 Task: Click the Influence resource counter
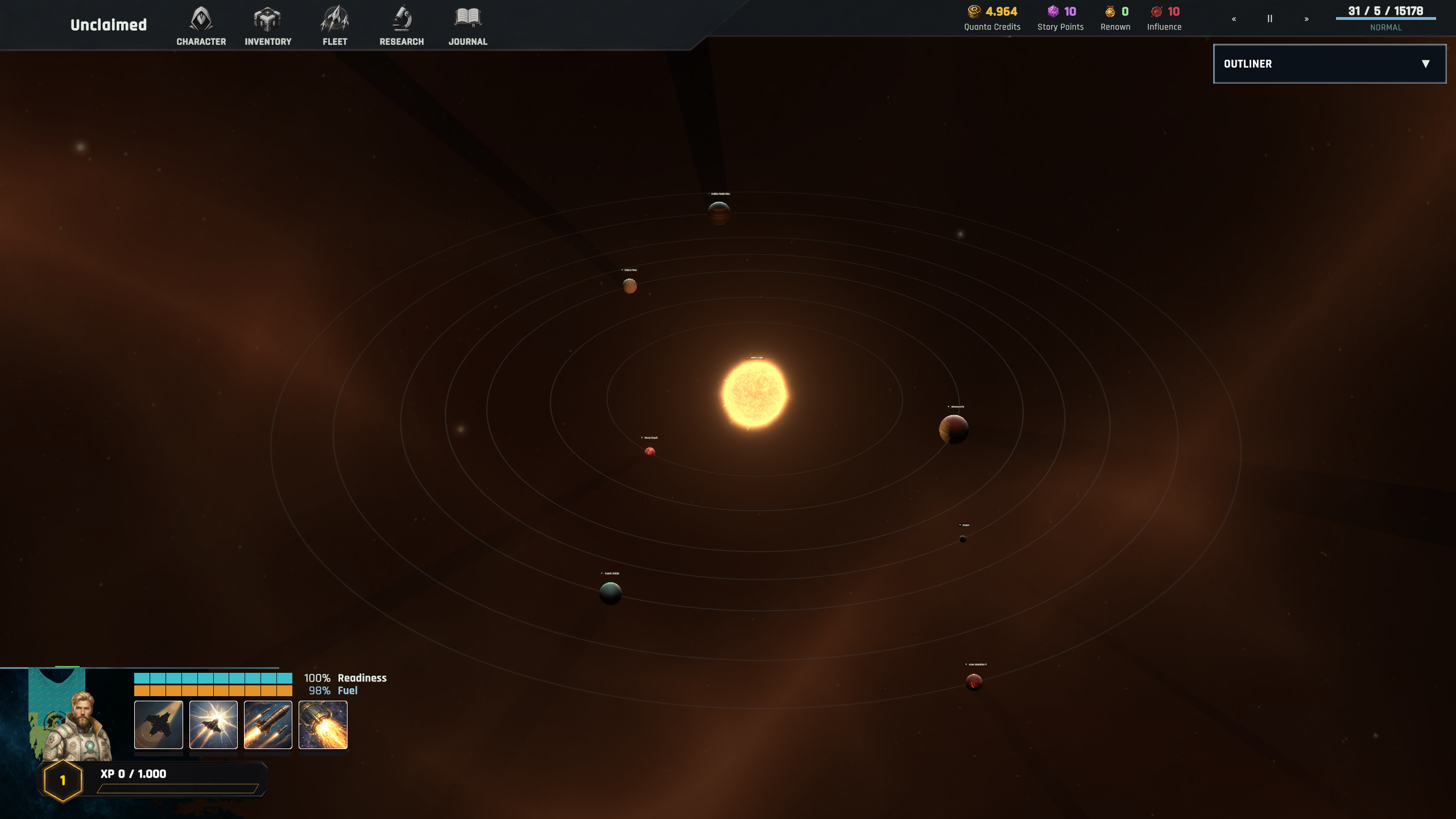(x=1164, y=18)
